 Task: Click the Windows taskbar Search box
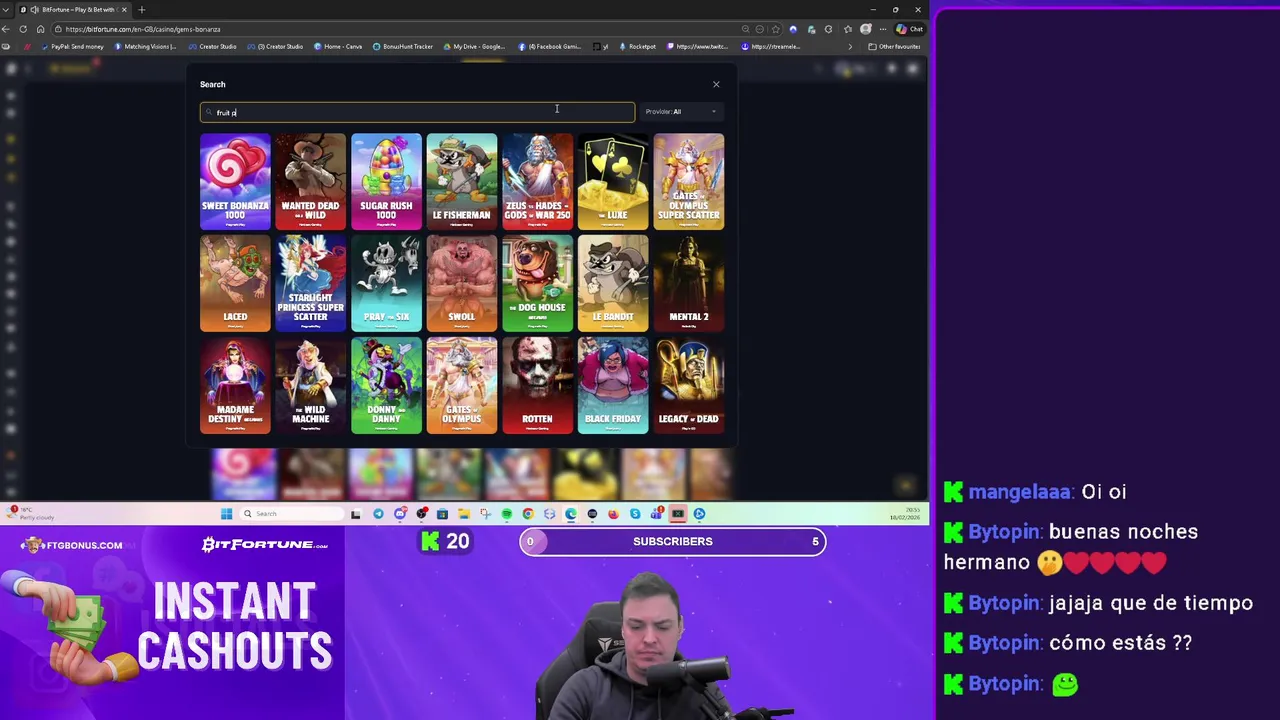pos(291,514)
